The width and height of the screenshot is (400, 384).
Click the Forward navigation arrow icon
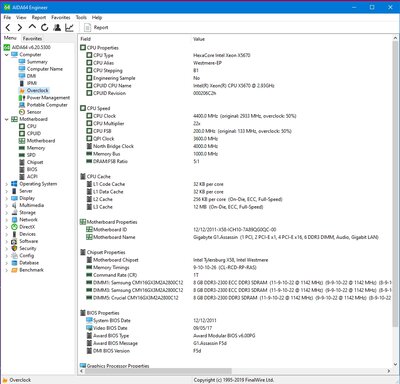[x=20, y=28]
